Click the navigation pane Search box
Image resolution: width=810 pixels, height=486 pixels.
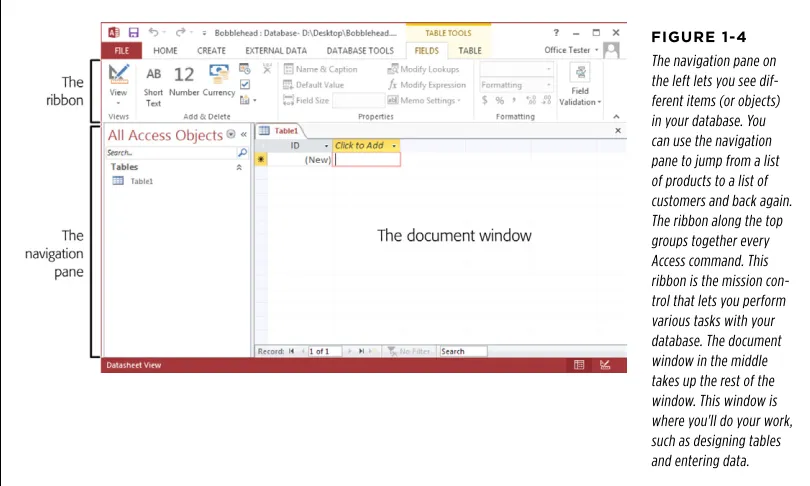coord(171,153)
